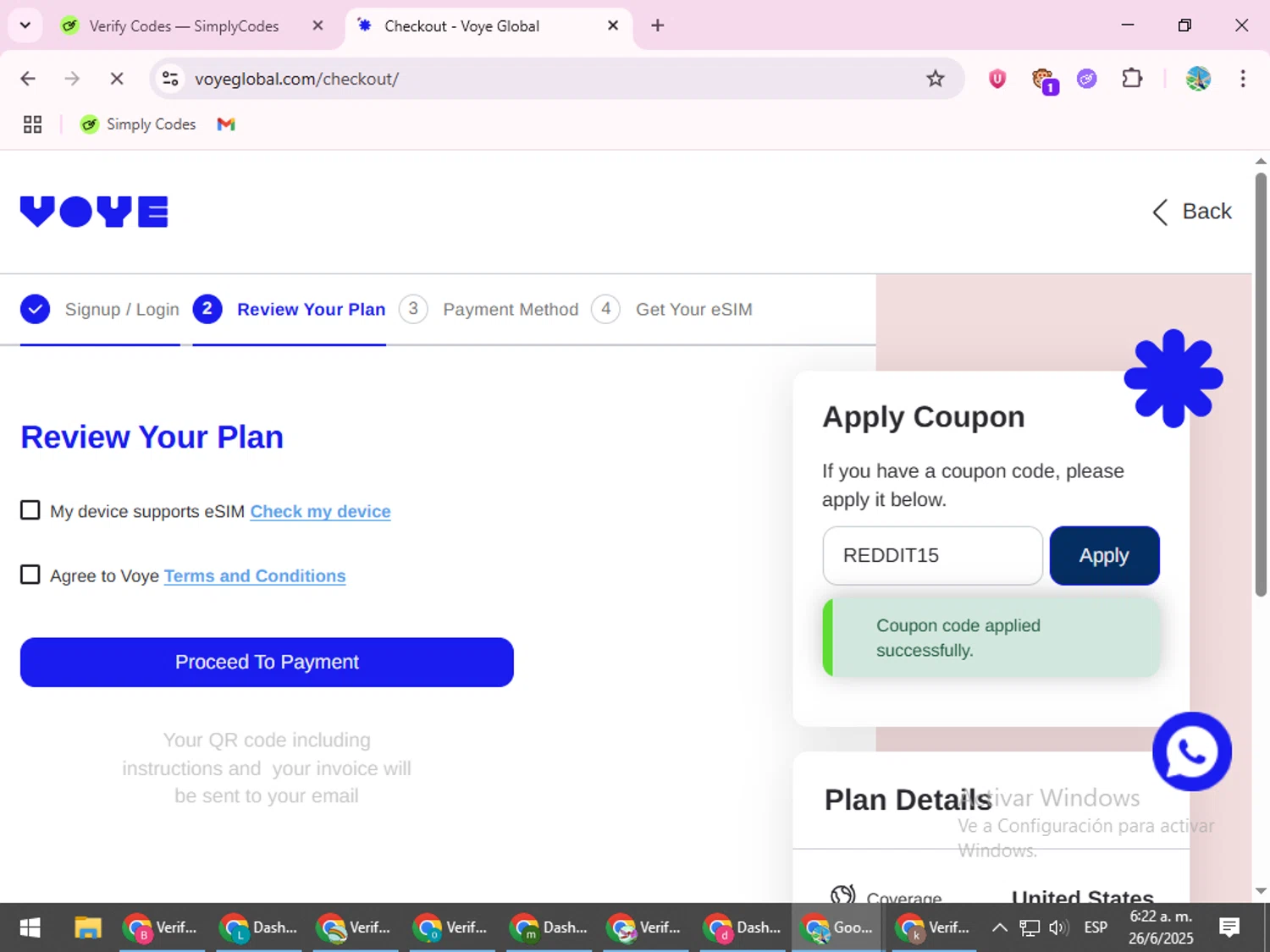Open File Explorer from the taskbar

(87, 927)
